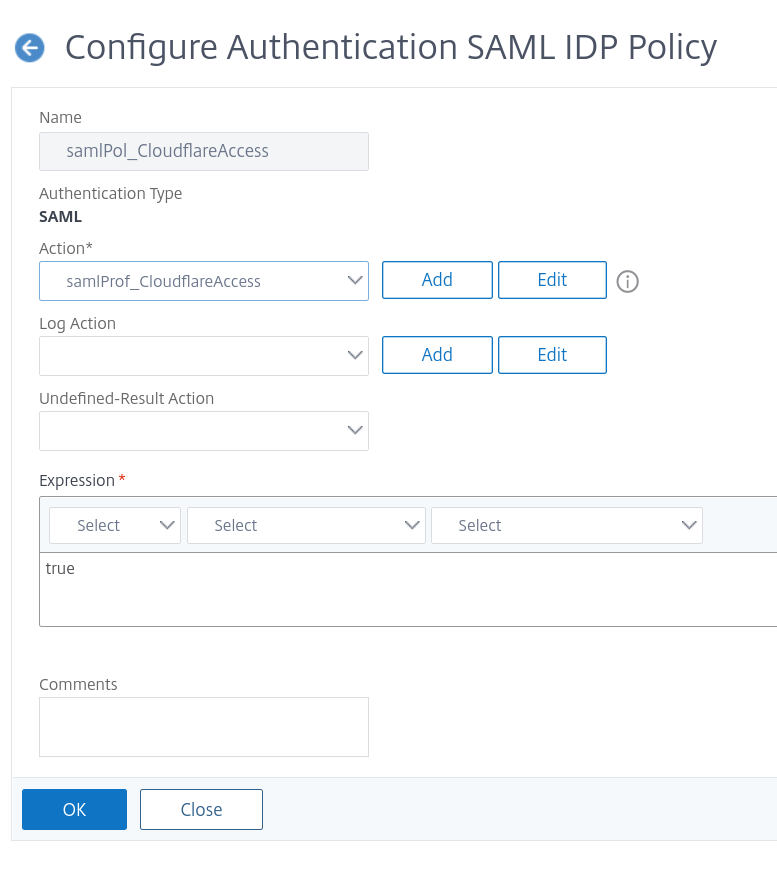Open the first Expression Select dropdown
The image size is (777, 877).
pos(114,525)
